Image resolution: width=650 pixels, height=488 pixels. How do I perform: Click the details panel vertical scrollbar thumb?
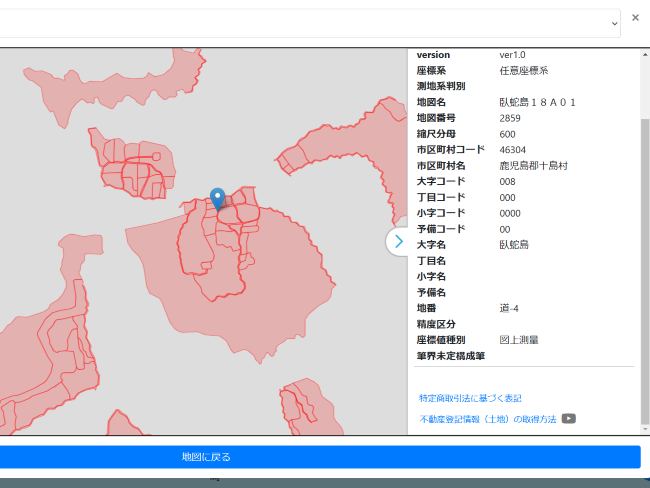pos(645,272)
